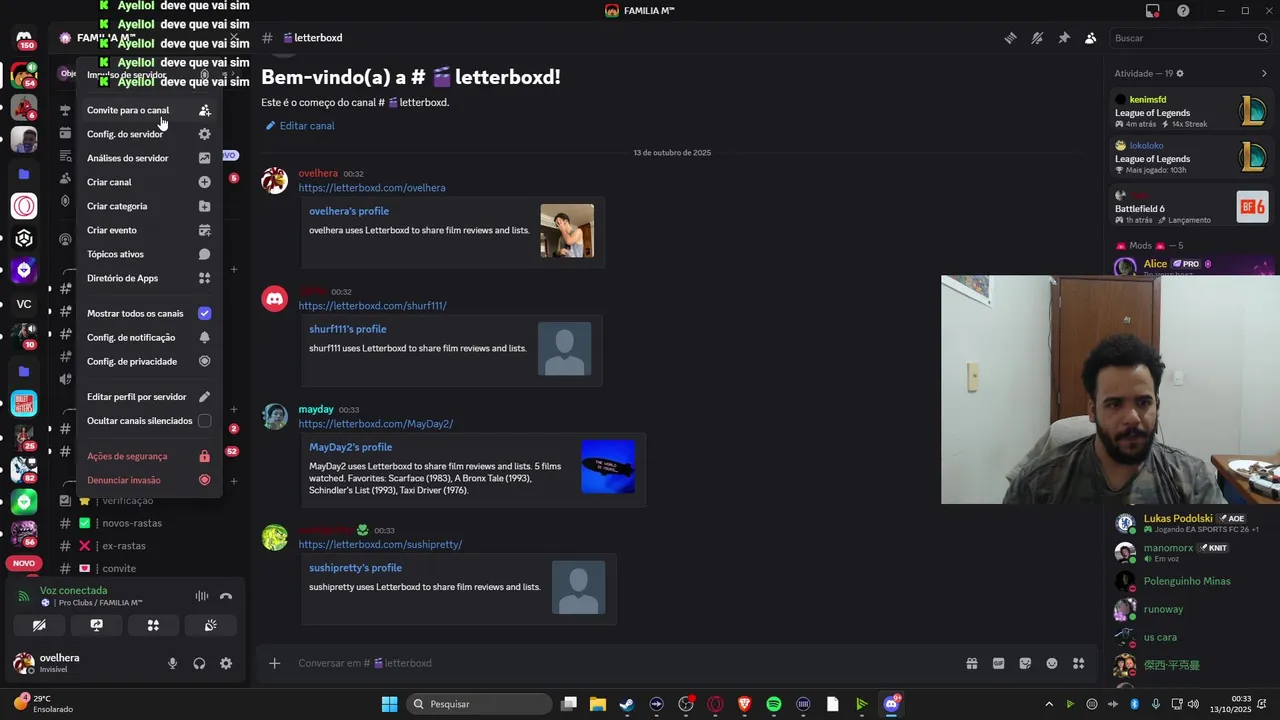
Task: Open user settings gear icon
Action: click(226, 663)
